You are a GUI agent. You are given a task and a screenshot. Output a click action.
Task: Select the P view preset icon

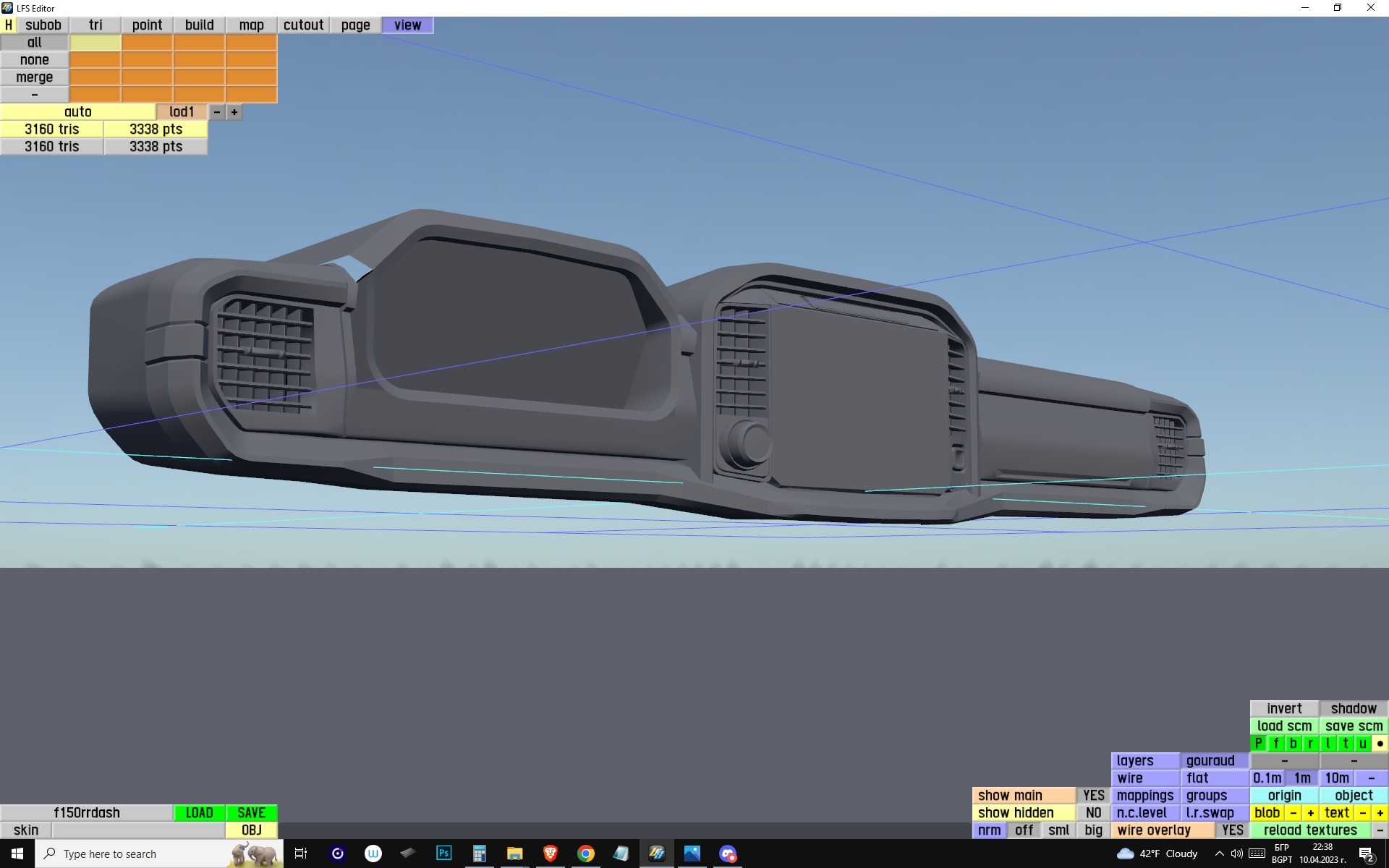[1258, 743]
